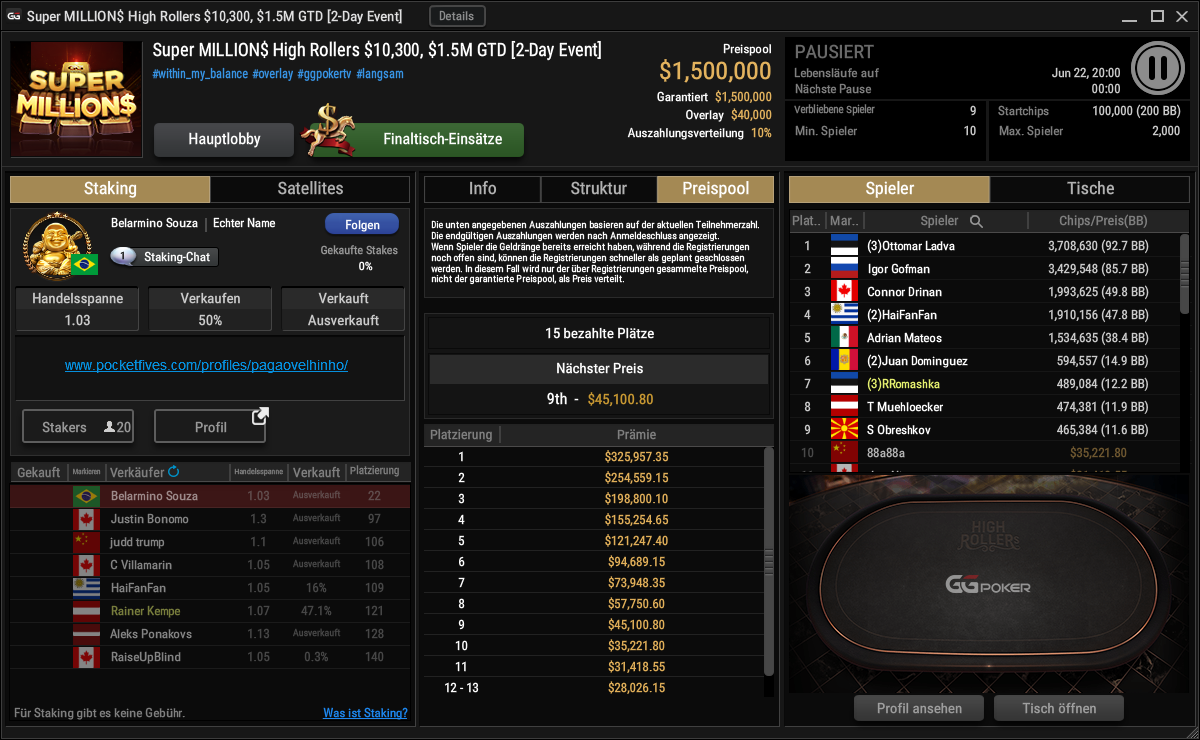Click the Was ist Staking? link
This screenshot has width=1200, height=740.
coord(365,713)
